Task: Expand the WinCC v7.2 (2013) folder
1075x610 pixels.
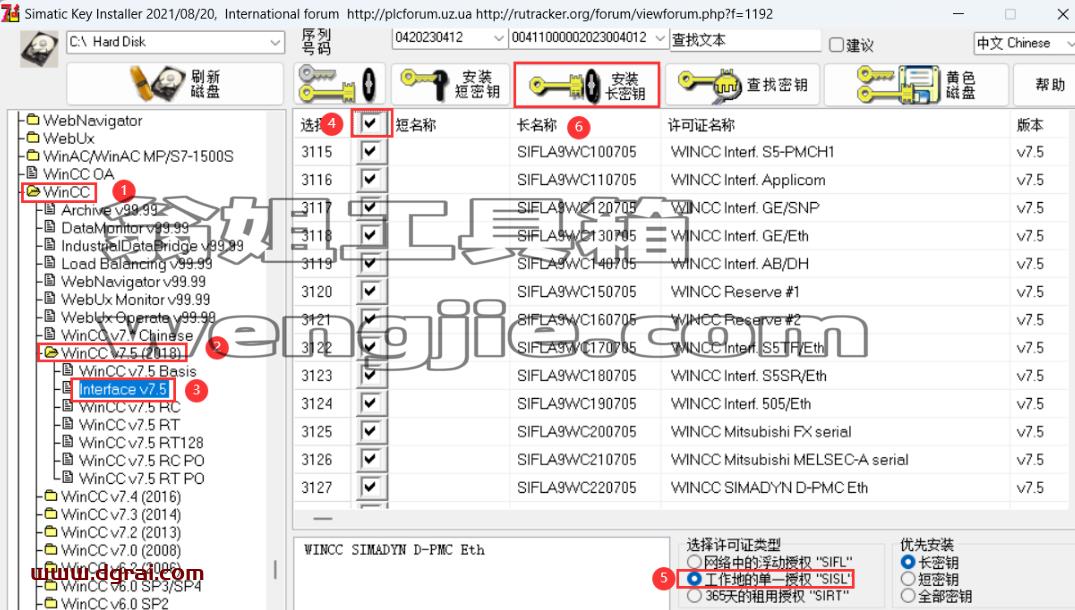Action: (50, 531)
